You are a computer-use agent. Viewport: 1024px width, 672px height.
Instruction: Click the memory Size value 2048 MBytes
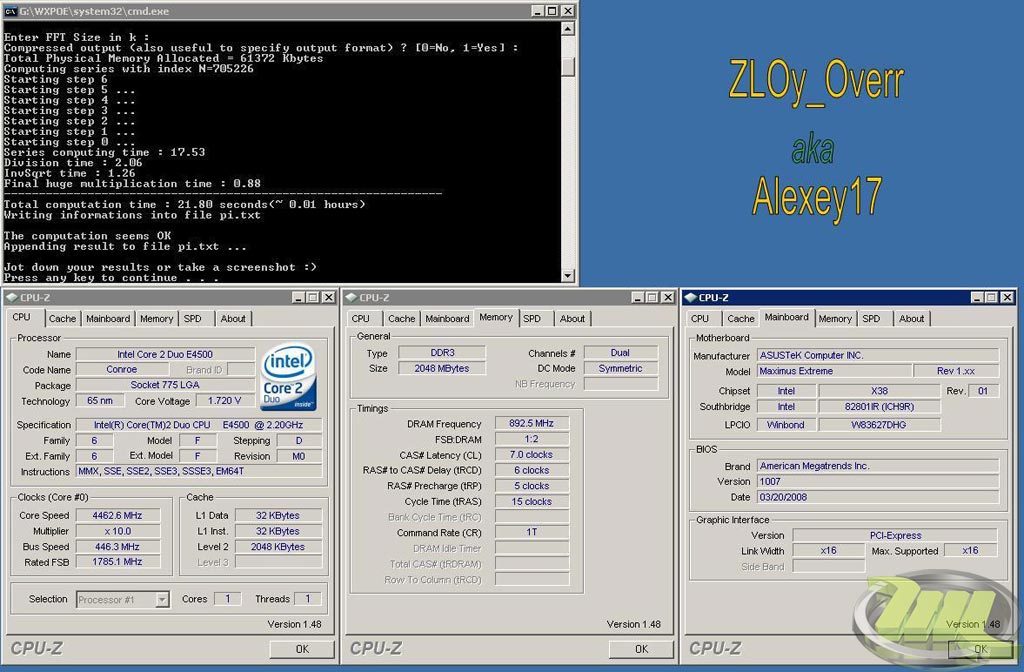442,368
